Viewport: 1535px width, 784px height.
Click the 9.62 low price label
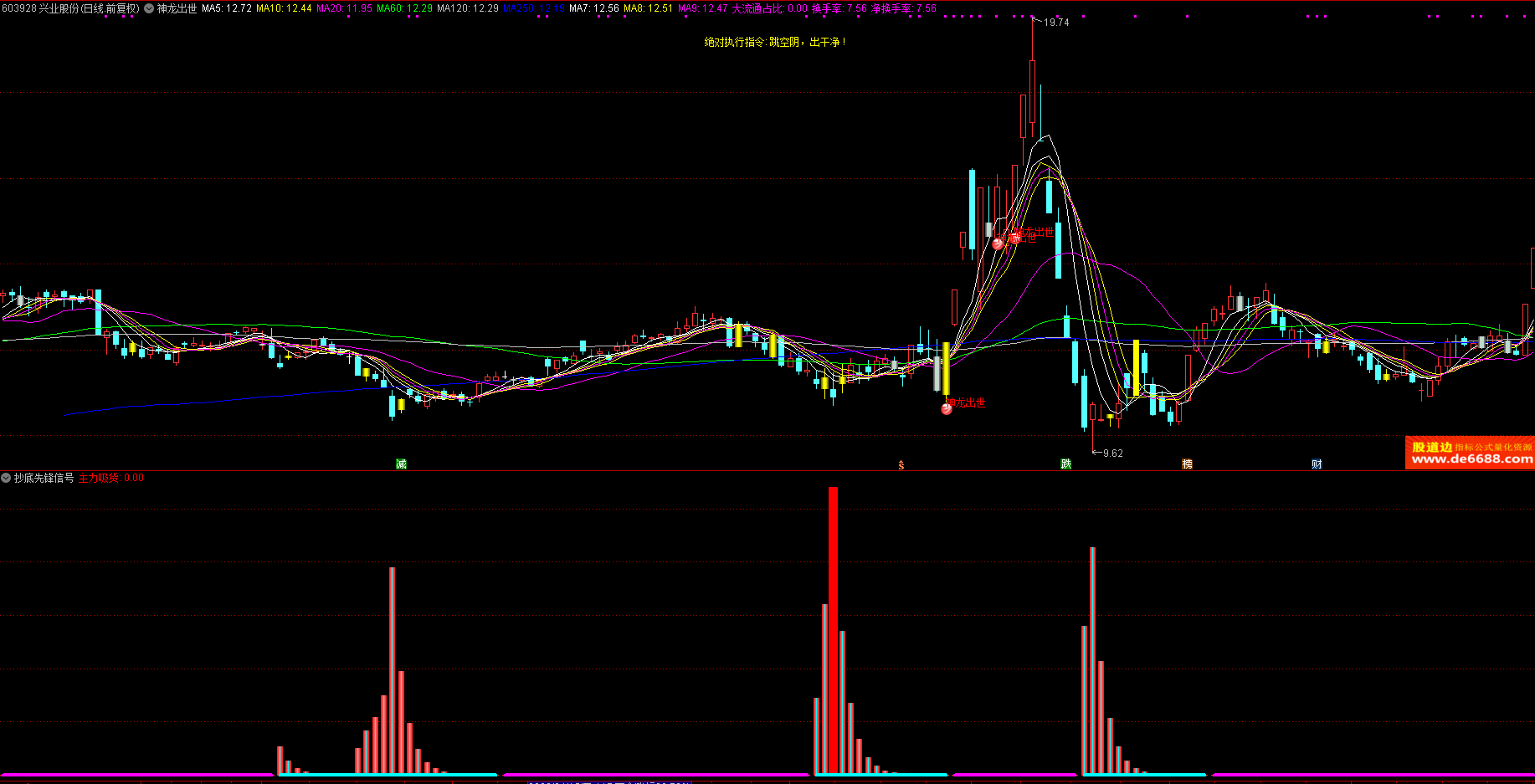pos(1113,453)
